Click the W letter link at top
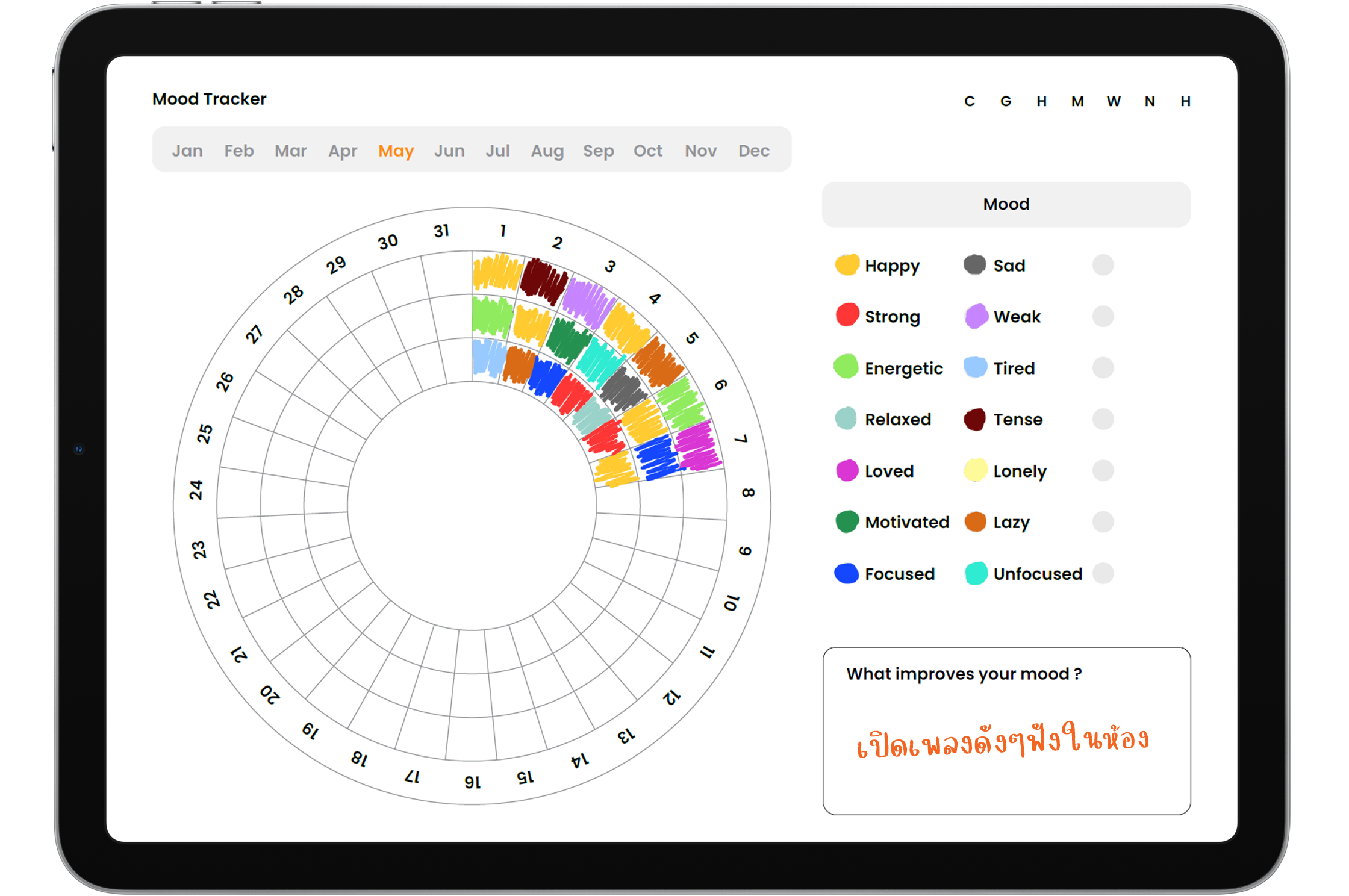 1113,101
